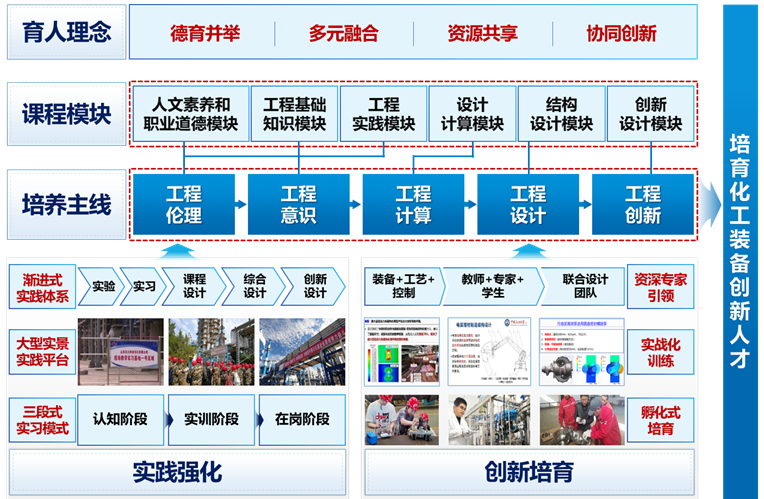Click the 课程设计 chevron step
This screenshot has height=499, width=764.
point(194,286)
